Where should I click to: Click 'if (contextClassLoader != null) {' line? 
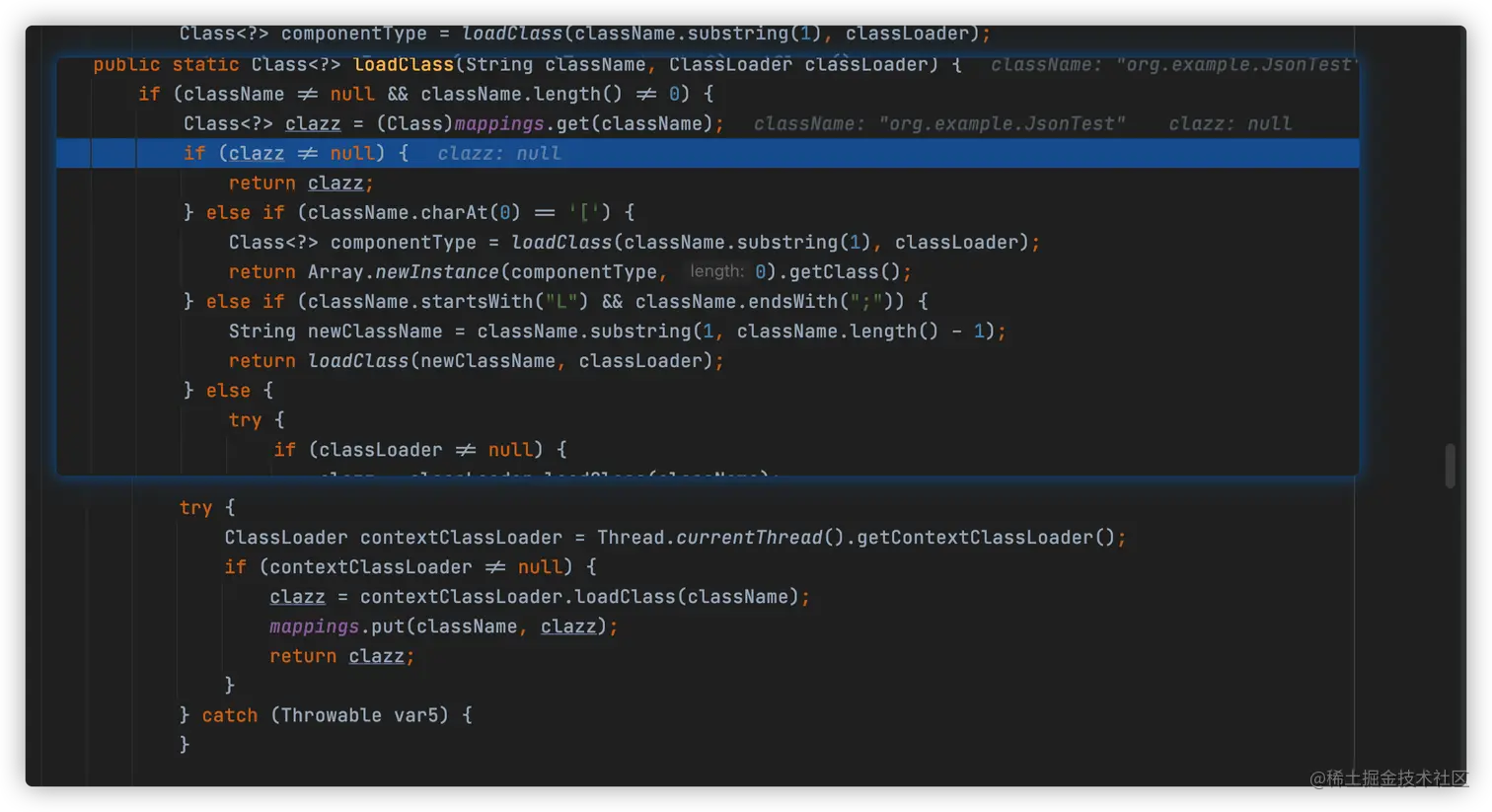pyautogui.click(x=410, y=566)
